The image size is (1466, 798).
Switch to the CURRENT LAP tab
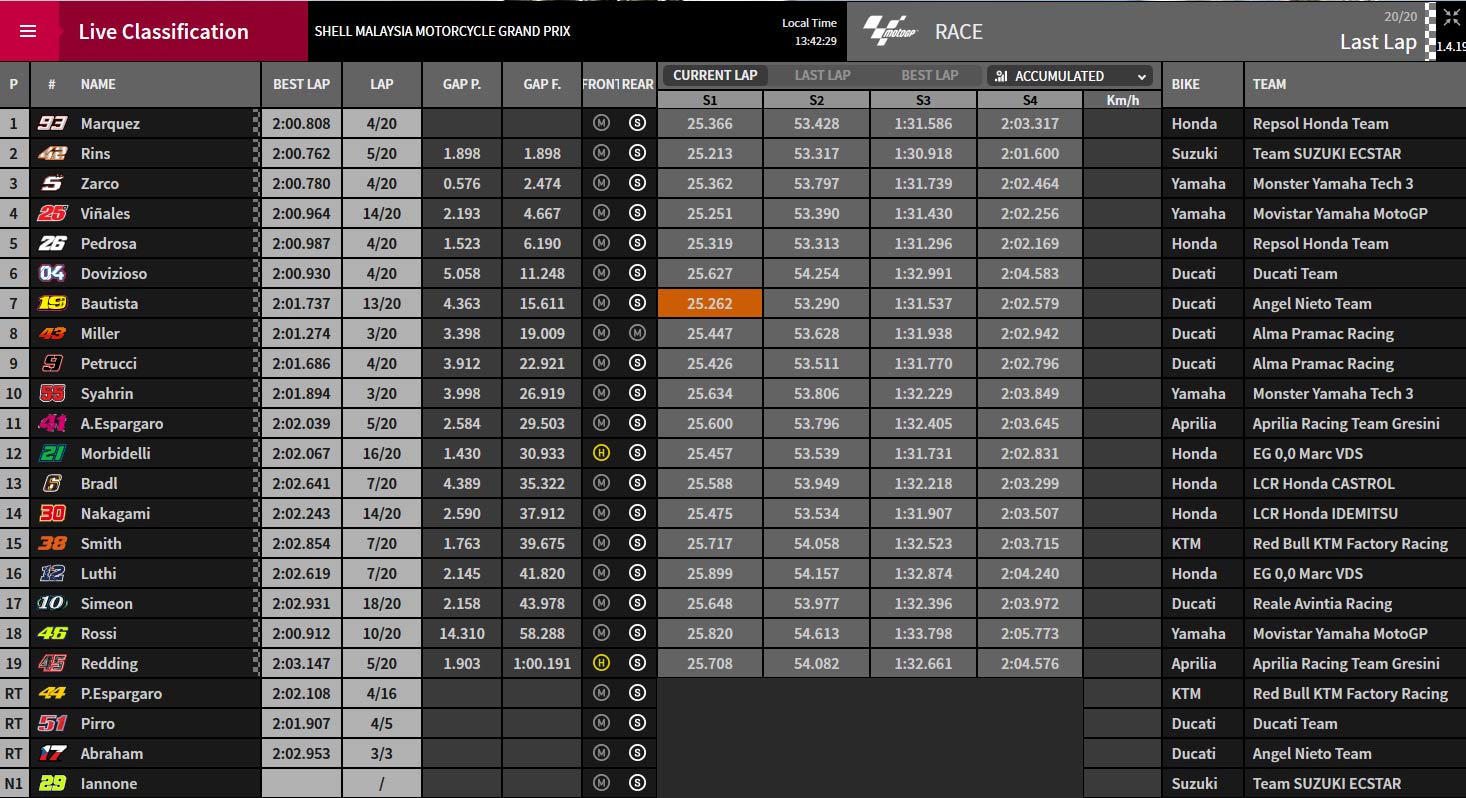(715, 75)
